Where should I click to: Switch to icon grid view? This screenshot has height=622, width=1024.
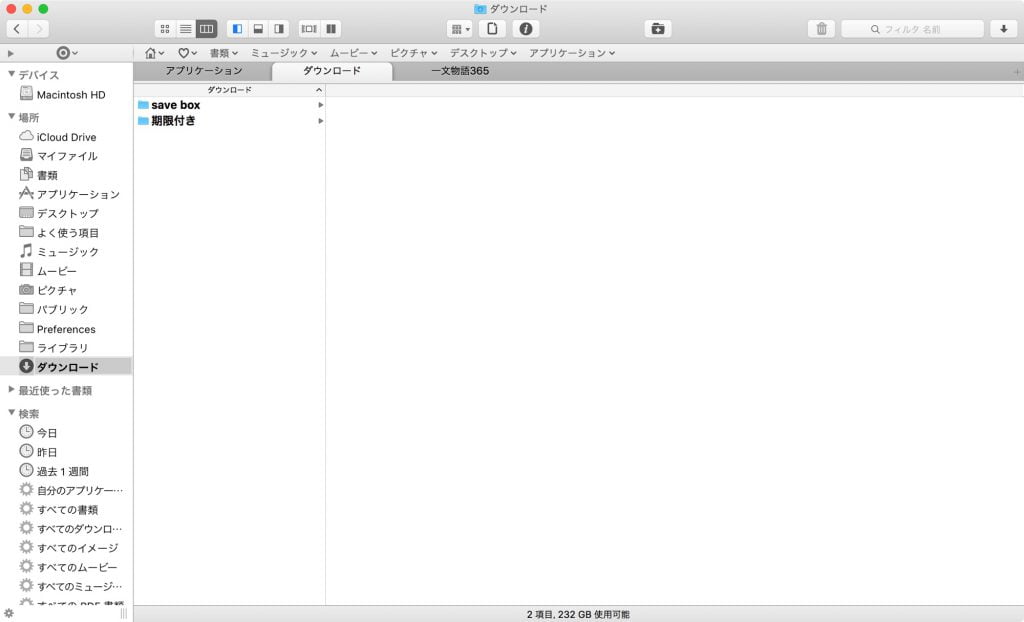(165, 29)
